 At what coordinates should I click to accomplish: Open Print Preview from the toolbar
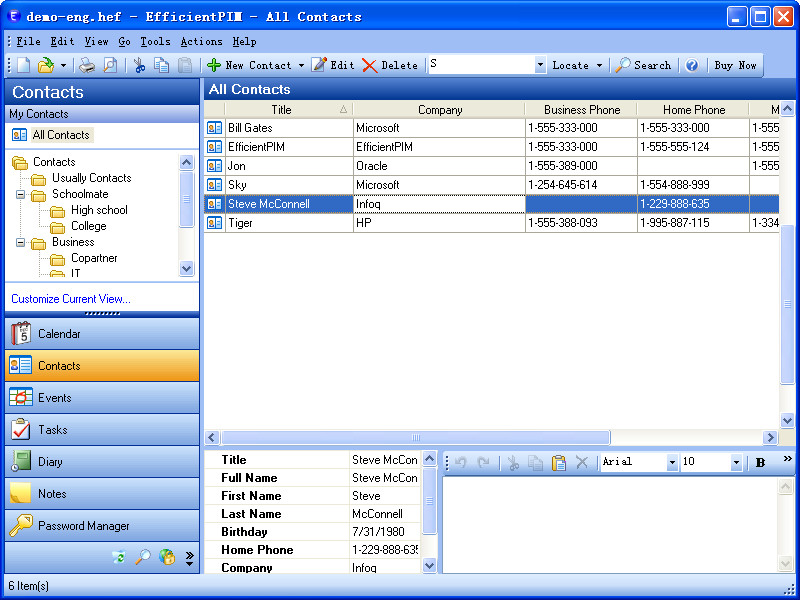[110, 65]
